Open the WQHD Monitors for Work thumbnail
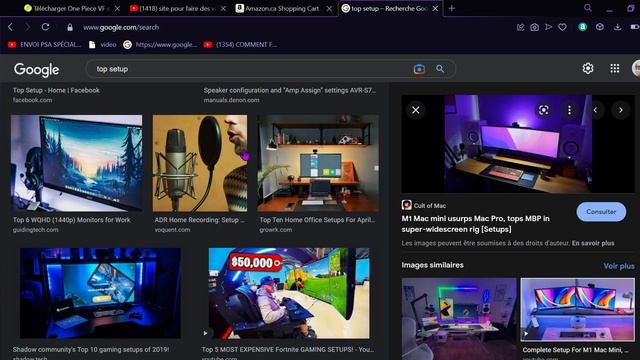Image resolution: width=640 pixels, height=360 pixels. (x=76, y=163)
